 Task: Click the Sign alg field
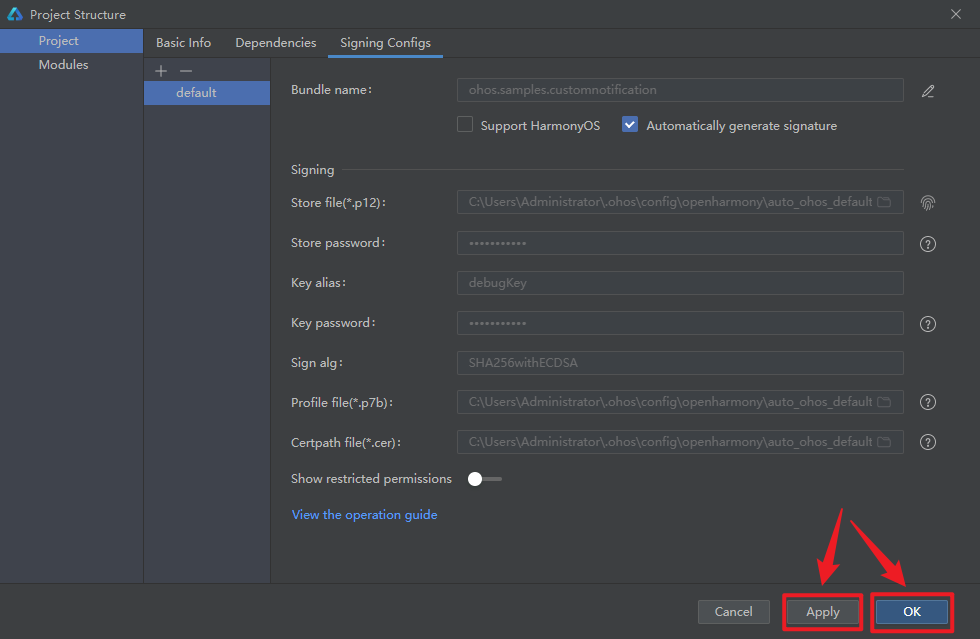tap(680, 363)
